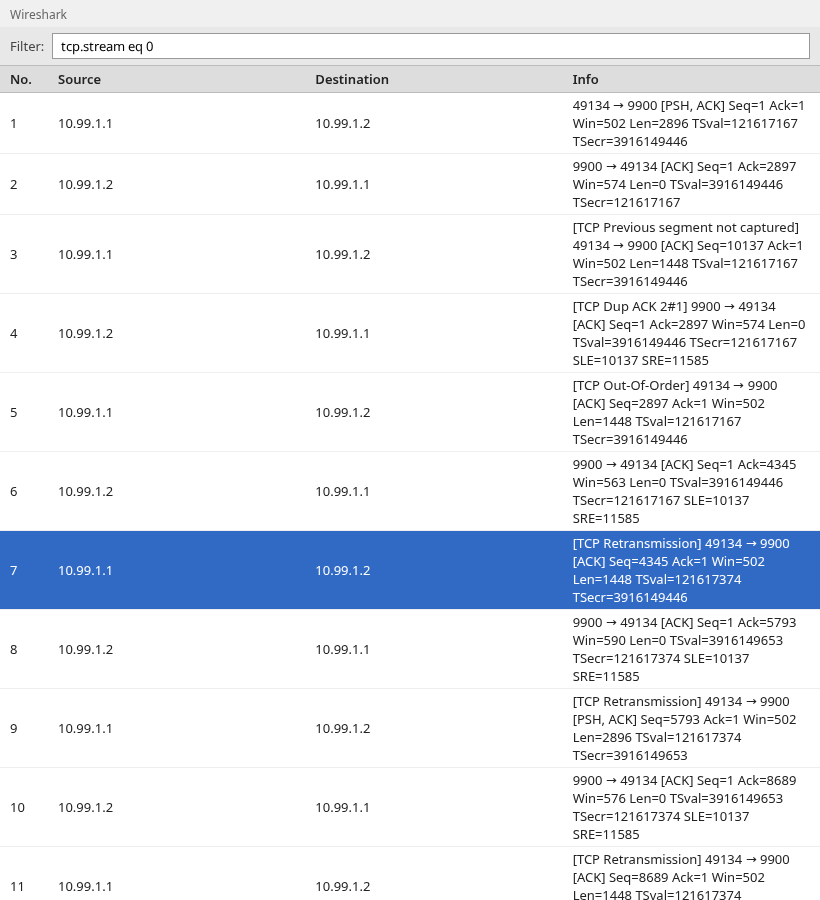Click the No. column header
The image size is (820, 900).
[x=21, y=79]
